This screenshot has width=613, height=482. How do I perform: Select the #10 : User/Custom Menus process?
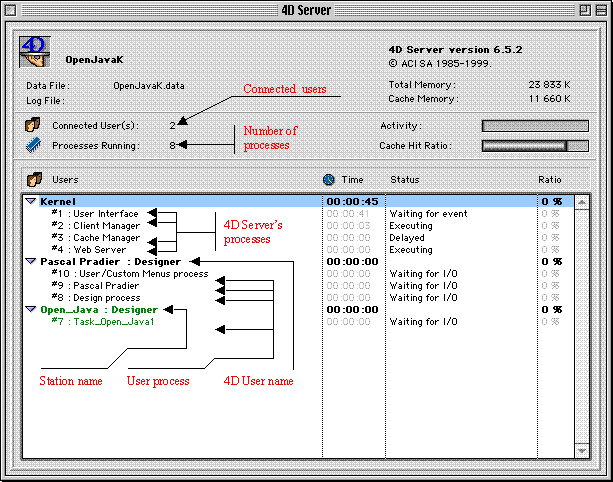click(129, 274)
